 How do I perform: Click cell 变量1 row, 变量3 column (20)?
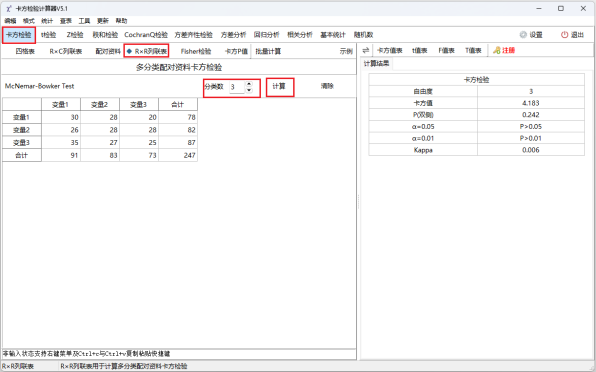pyautogui.click(x=139, y=117)
